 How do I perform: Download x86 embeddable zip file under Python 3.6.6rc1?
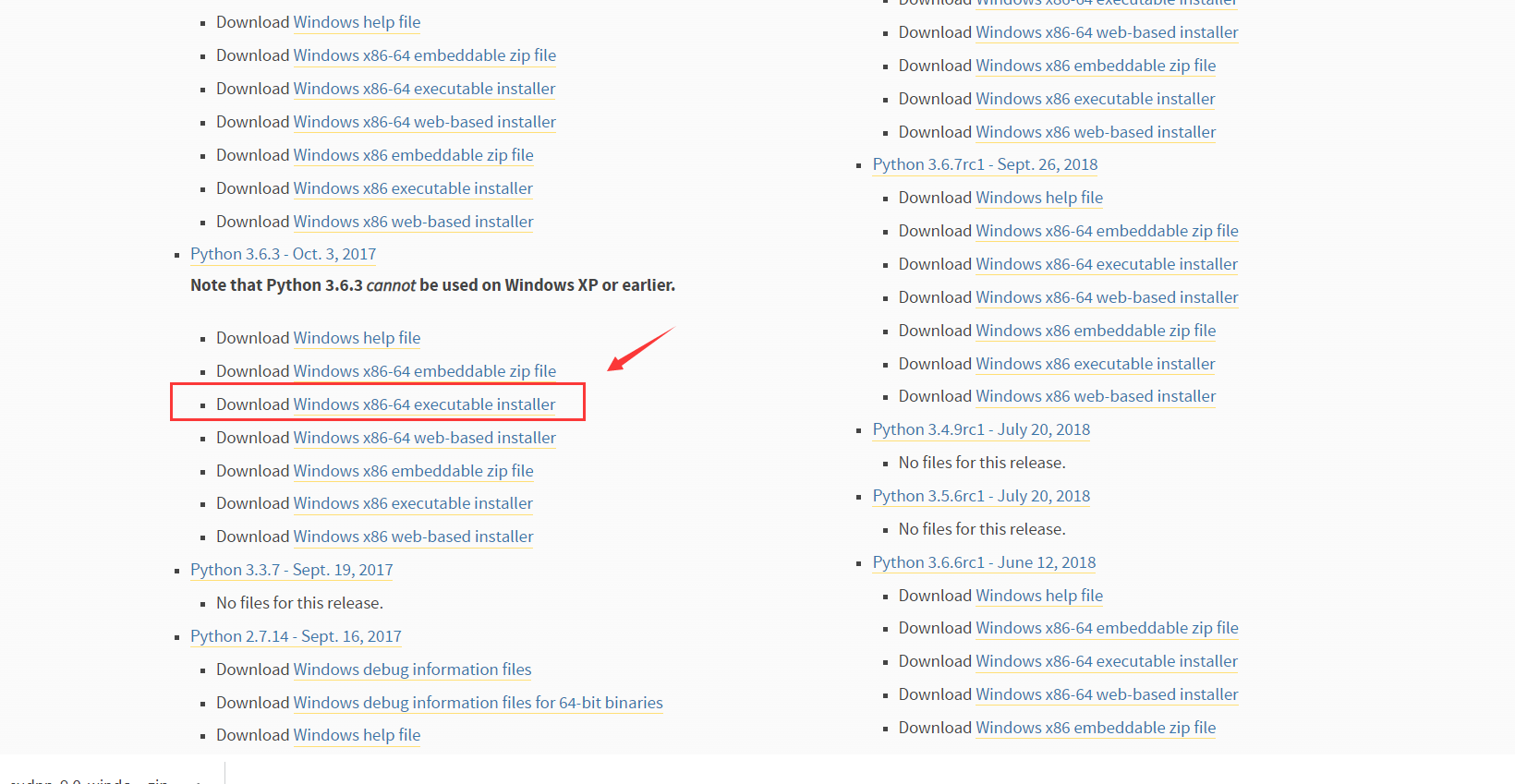[1097, 728]
